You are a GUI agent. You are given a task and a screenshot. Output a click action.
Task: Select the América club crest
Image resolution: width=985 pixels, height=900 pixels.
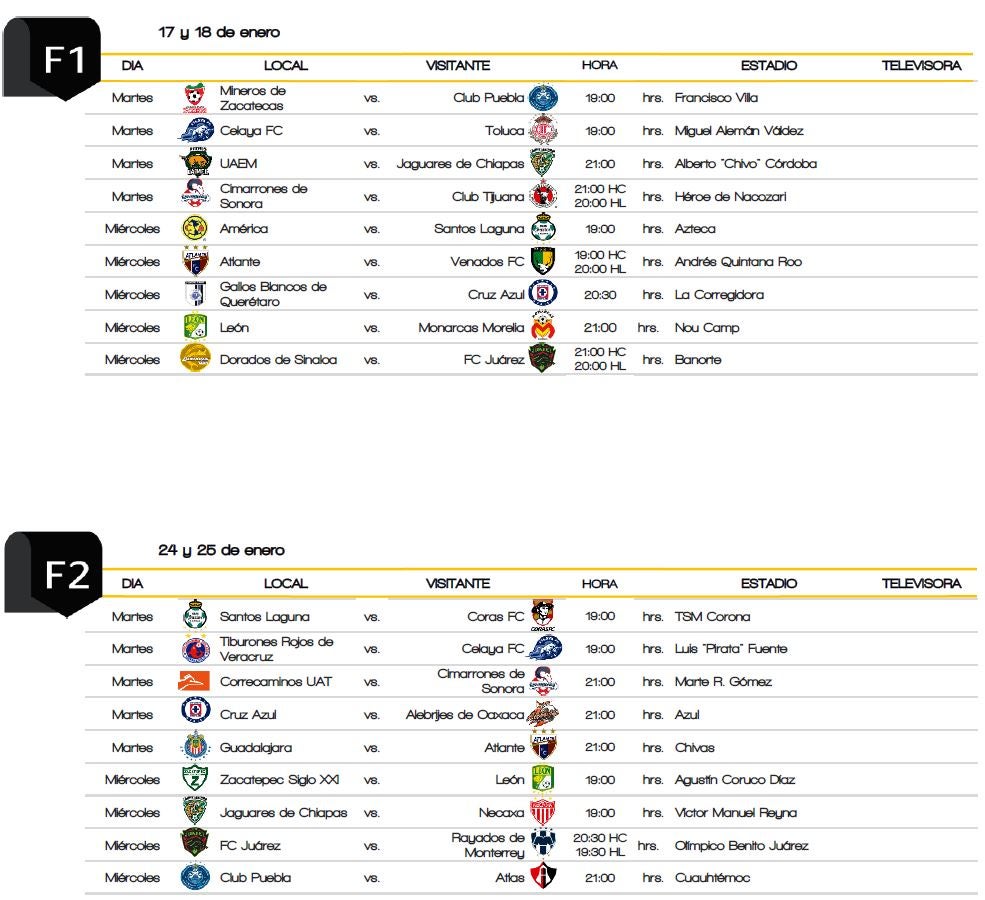(x=194, y=229)
